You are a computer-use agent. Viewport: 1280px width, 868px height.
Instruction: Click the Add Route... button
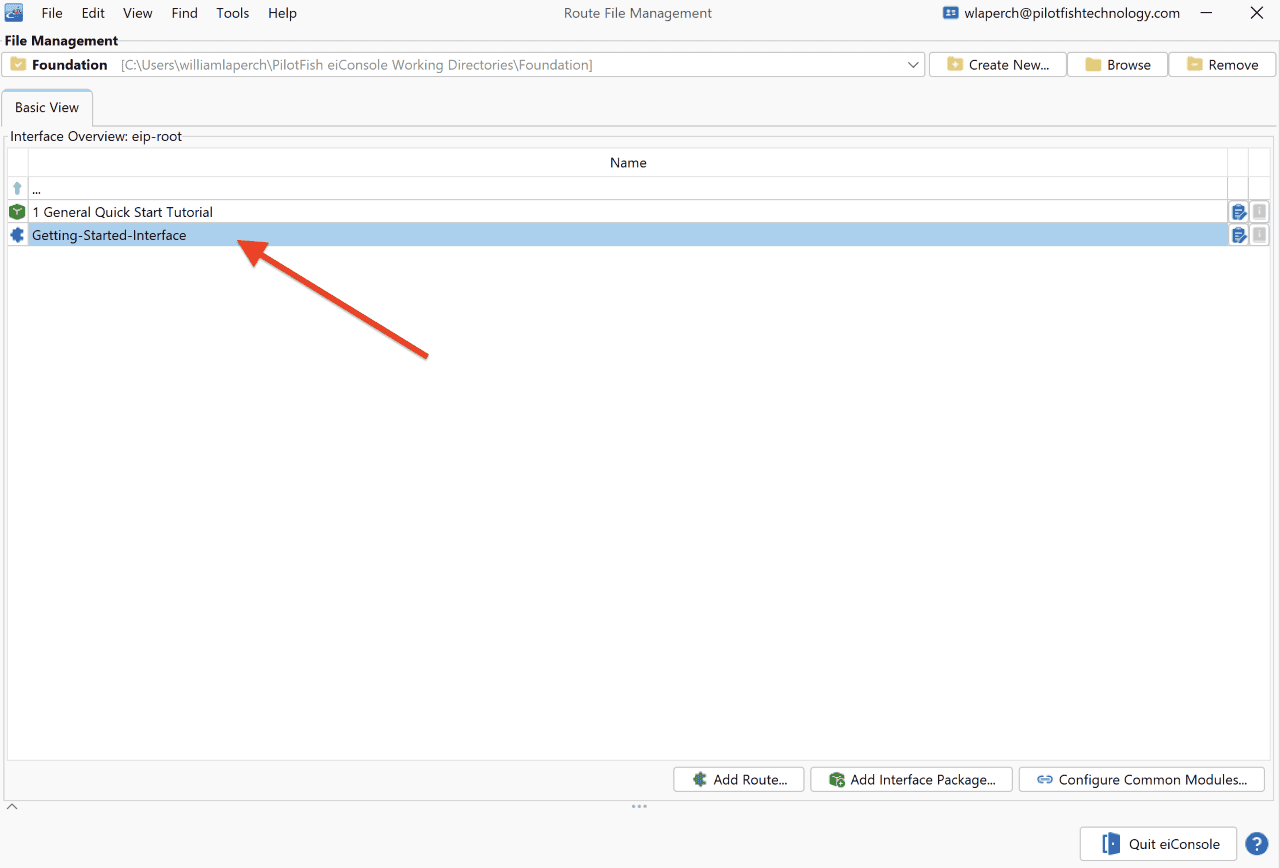(739, 780)
